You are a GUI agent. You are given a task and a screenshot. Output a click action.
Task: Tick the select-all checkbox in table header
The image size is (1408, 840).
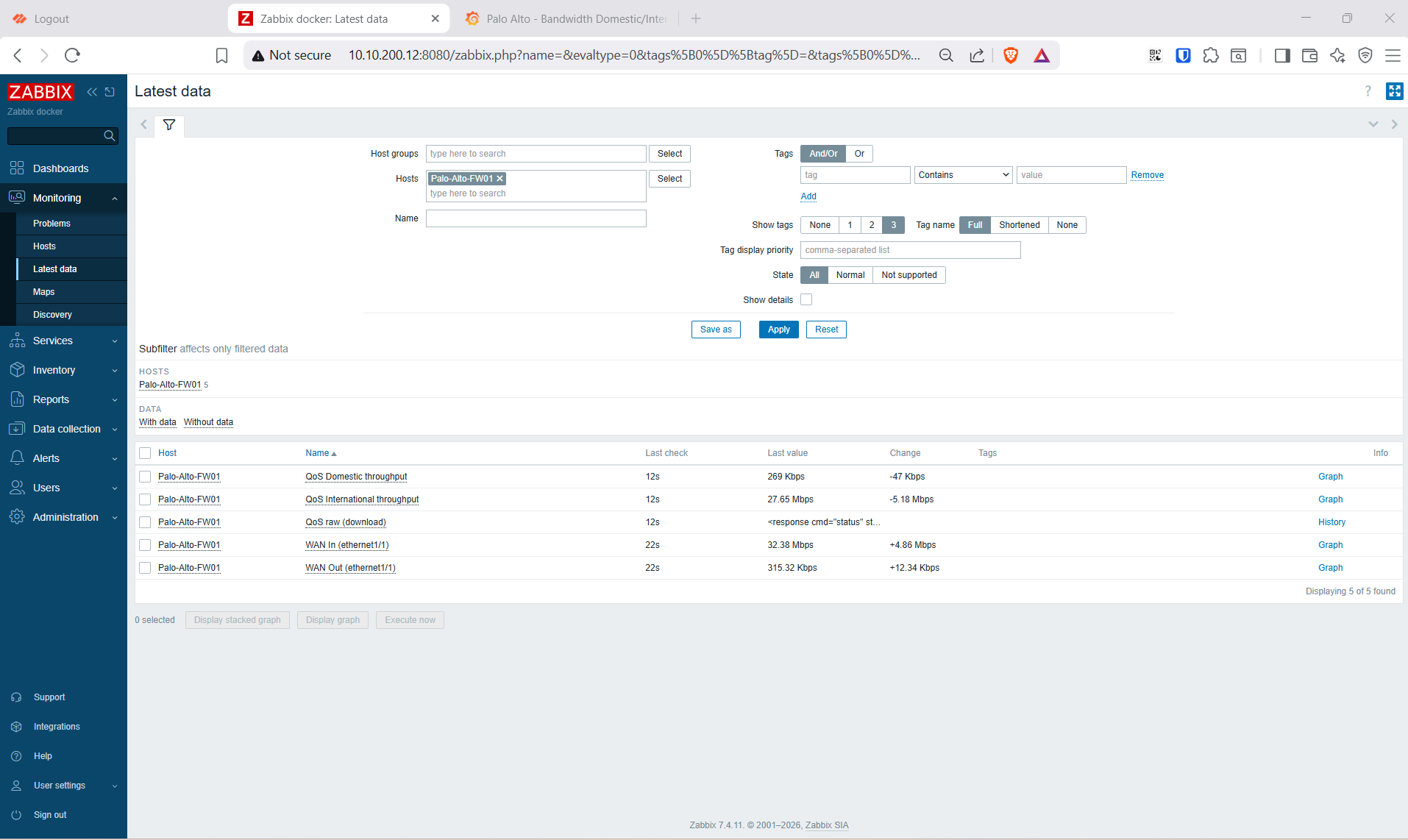click(x=145, y=453)
